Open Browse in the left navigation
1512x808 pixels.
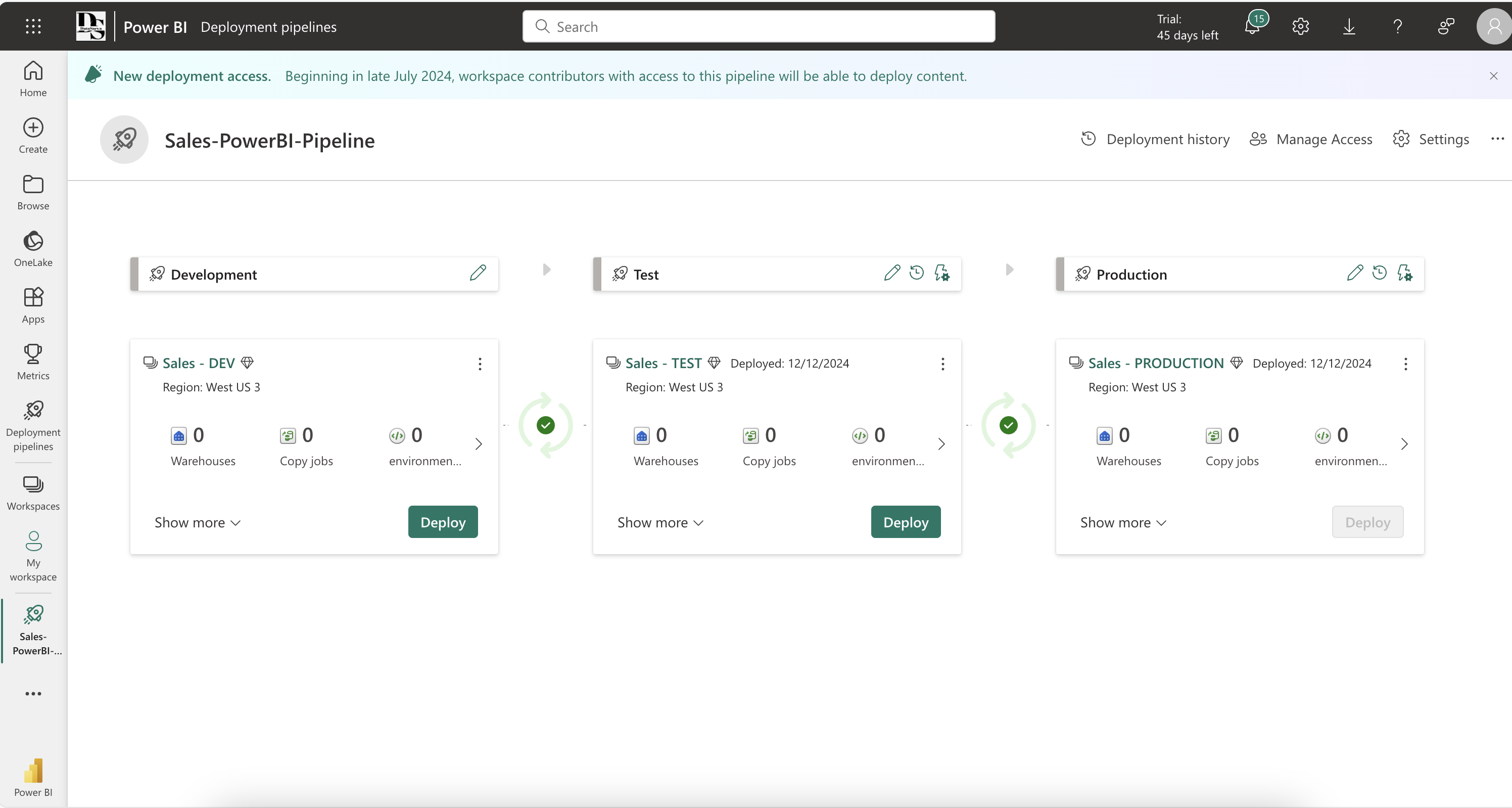click(x=33, y=193)
